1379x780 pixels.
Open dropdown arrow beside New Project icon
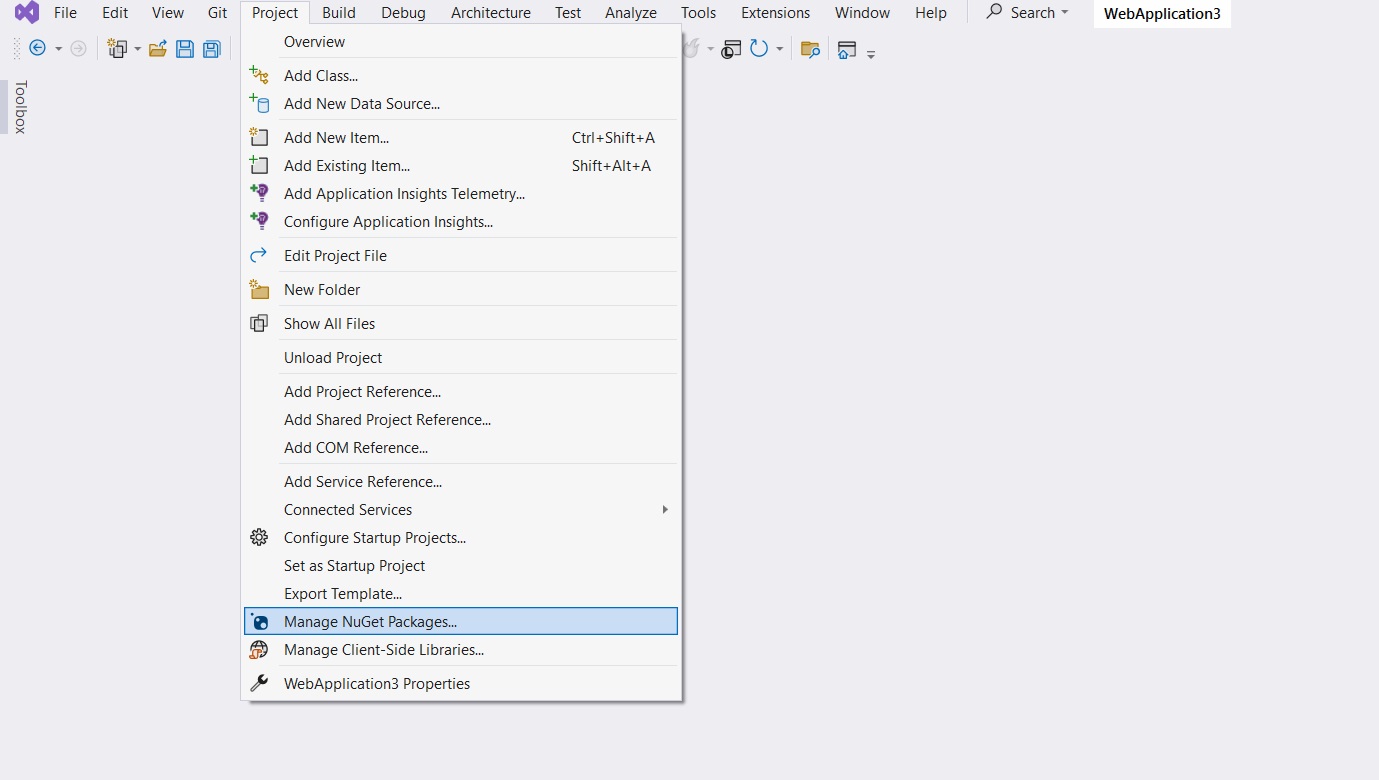pyautogui.click(x=138, y=49)
